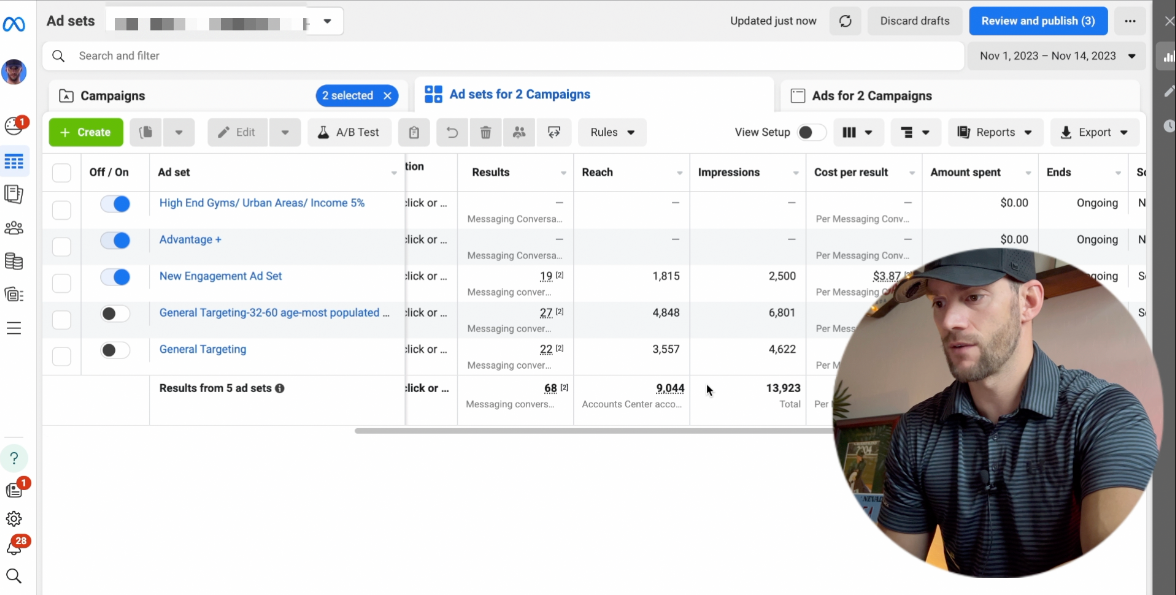Click the refresh data icon
The image size is (1176, 595).
845,21
